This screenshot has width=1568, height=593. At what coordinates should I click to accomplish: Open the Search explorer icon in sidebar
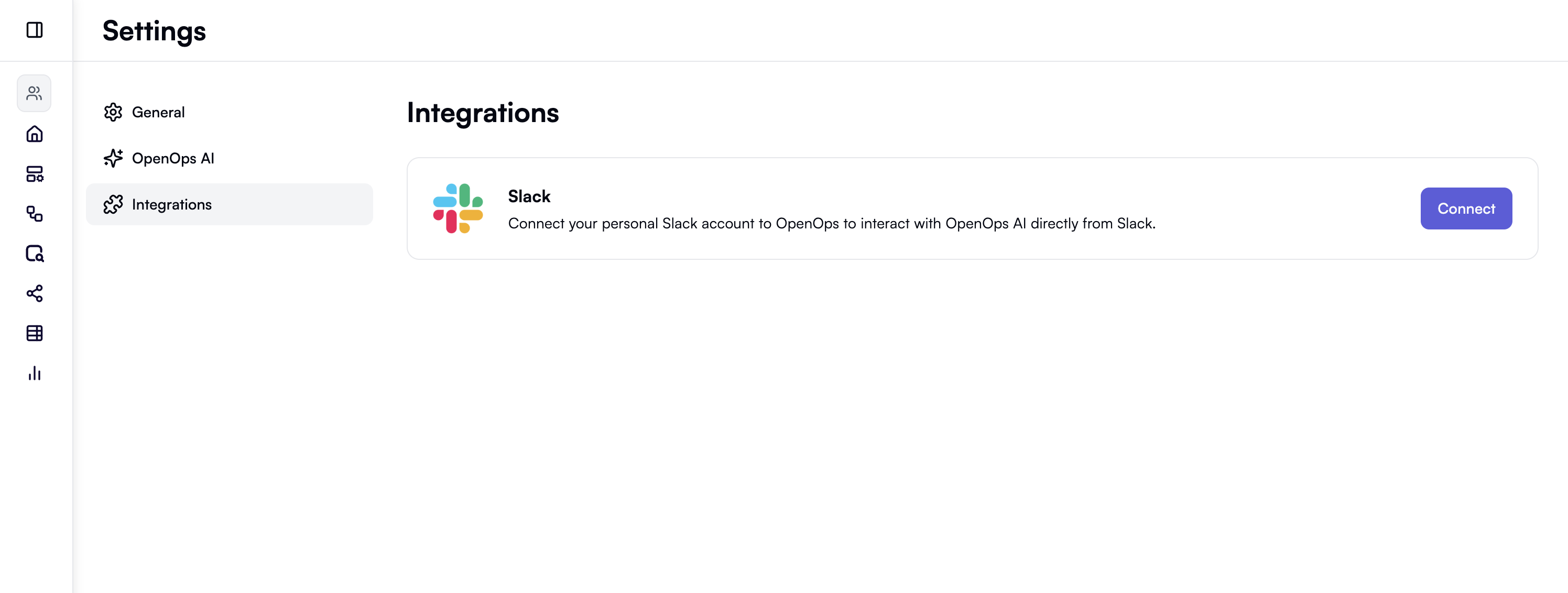[35, 254]
